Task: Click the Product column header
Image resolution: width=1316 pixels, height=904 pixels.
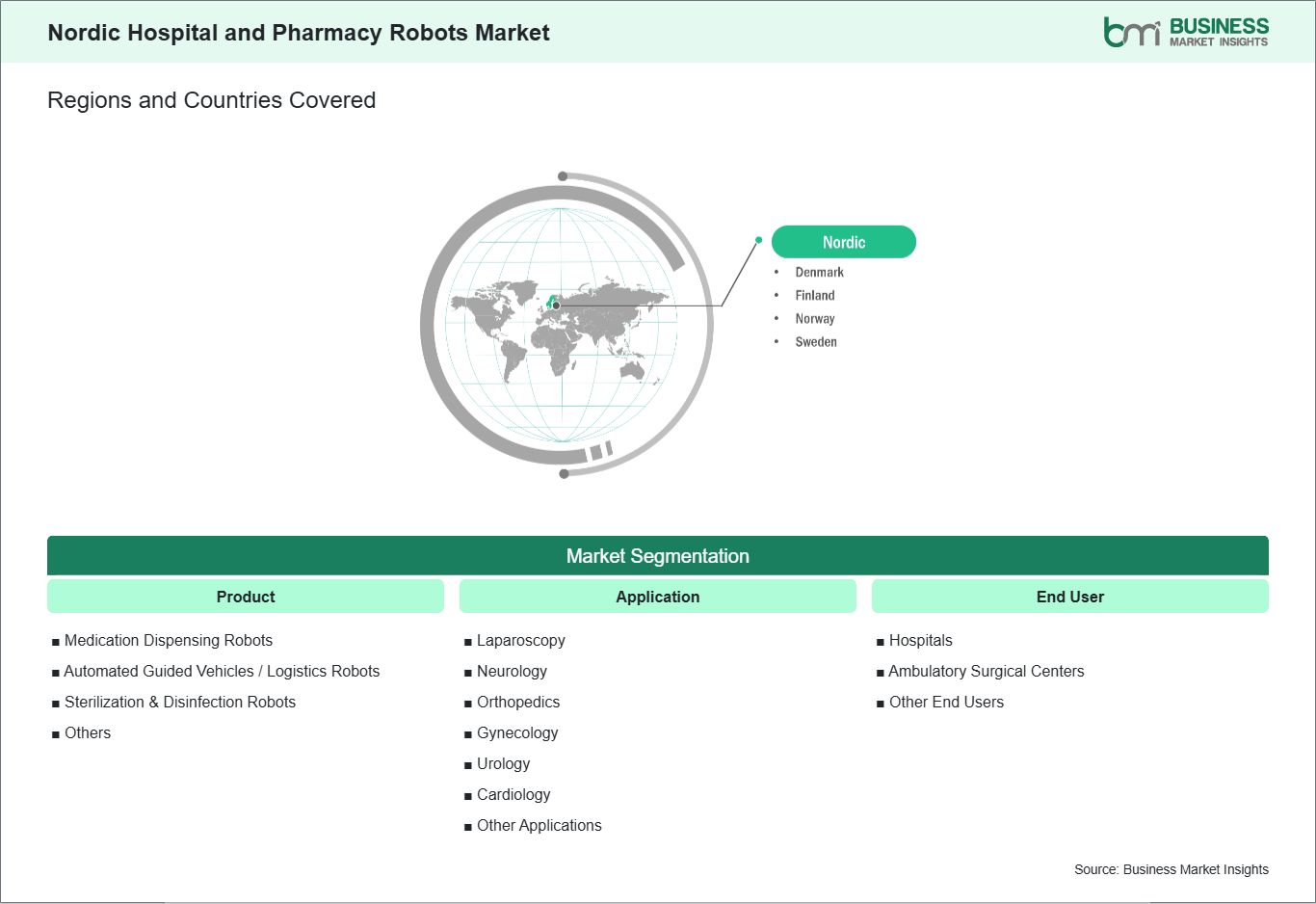Action: [246, 597]
